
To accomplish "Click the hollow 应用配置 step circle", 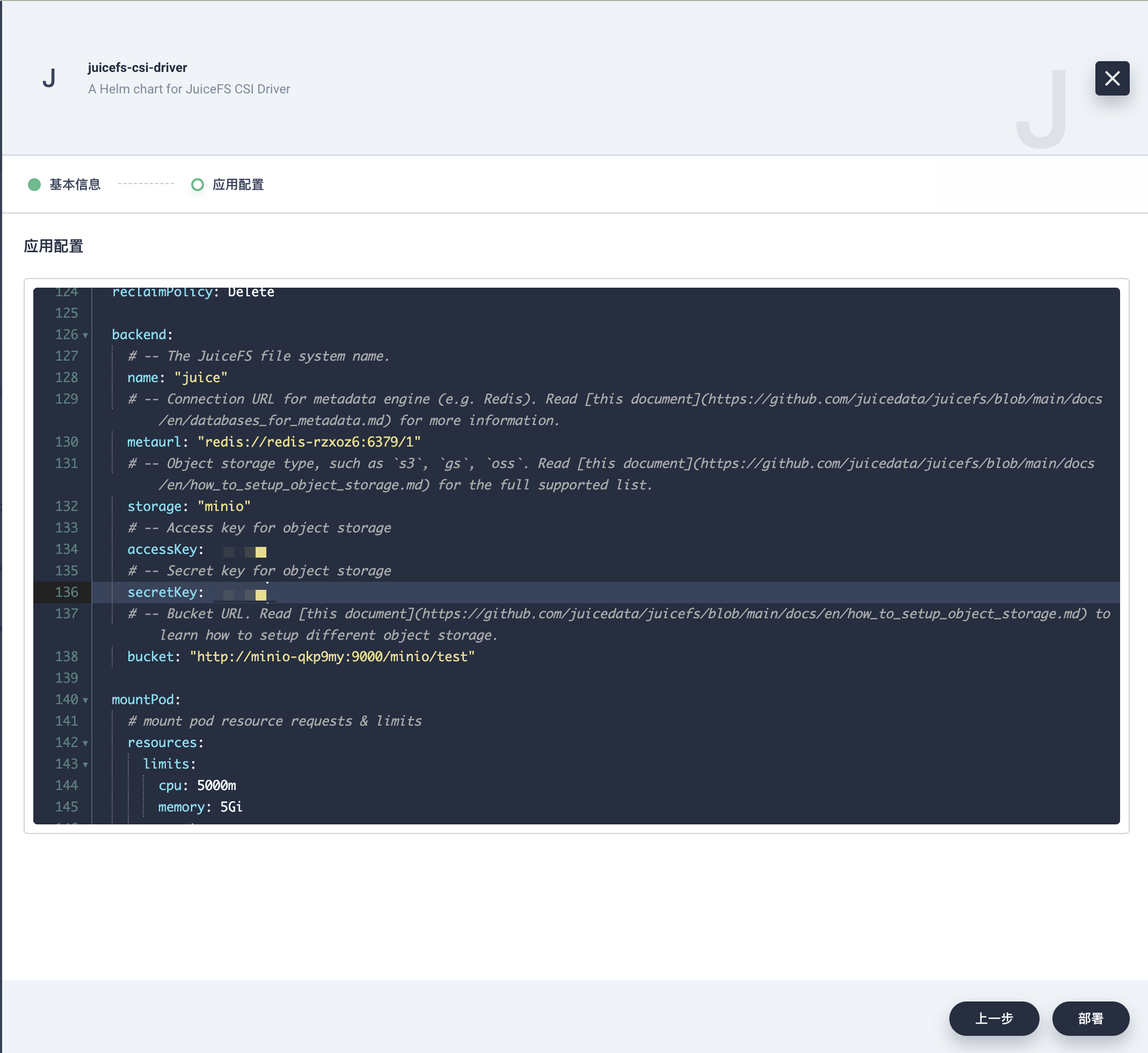I will [x=198, y=185].
